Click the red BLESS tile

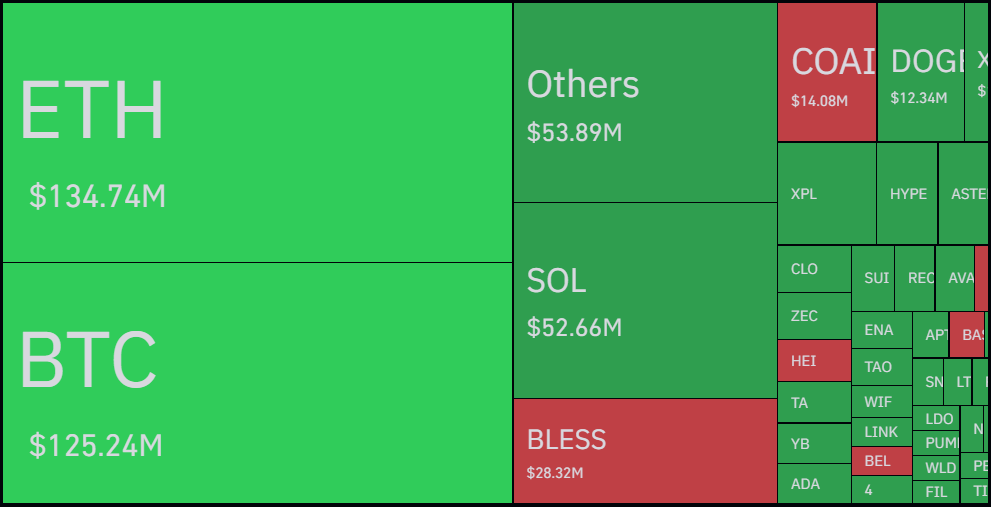click(645, 450)
